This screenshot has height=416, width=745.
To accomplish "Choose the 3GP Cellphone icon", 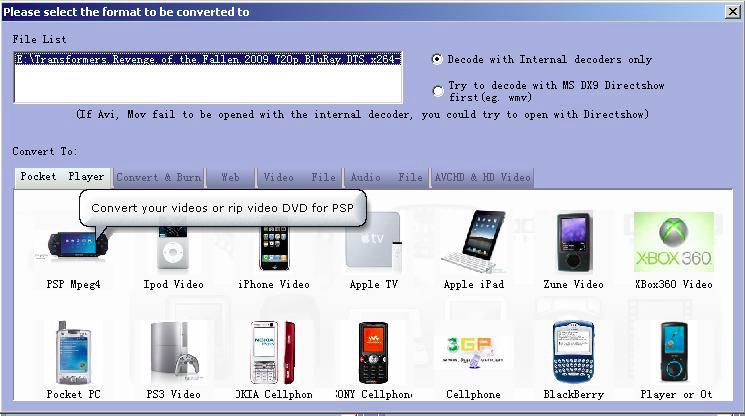I will (x=473, y=352).
